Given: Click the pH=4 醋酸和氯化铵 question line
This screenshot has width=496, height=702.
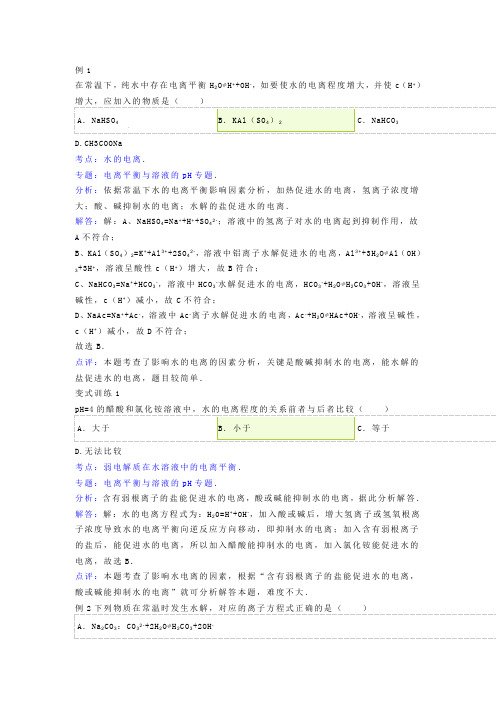Looking at the screenshot, I should point(231,409).
